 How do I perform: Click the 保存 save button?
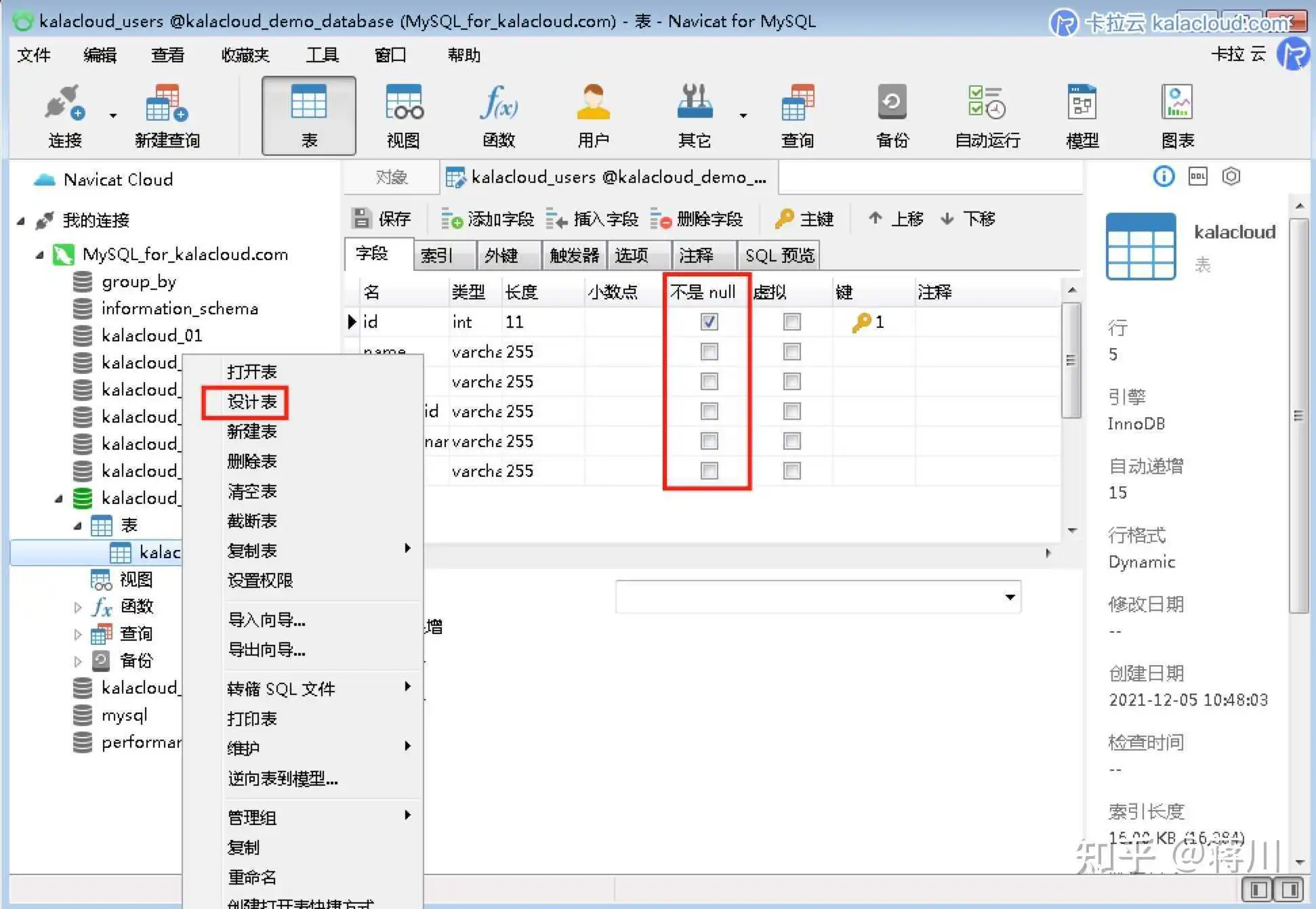point(382,219)
